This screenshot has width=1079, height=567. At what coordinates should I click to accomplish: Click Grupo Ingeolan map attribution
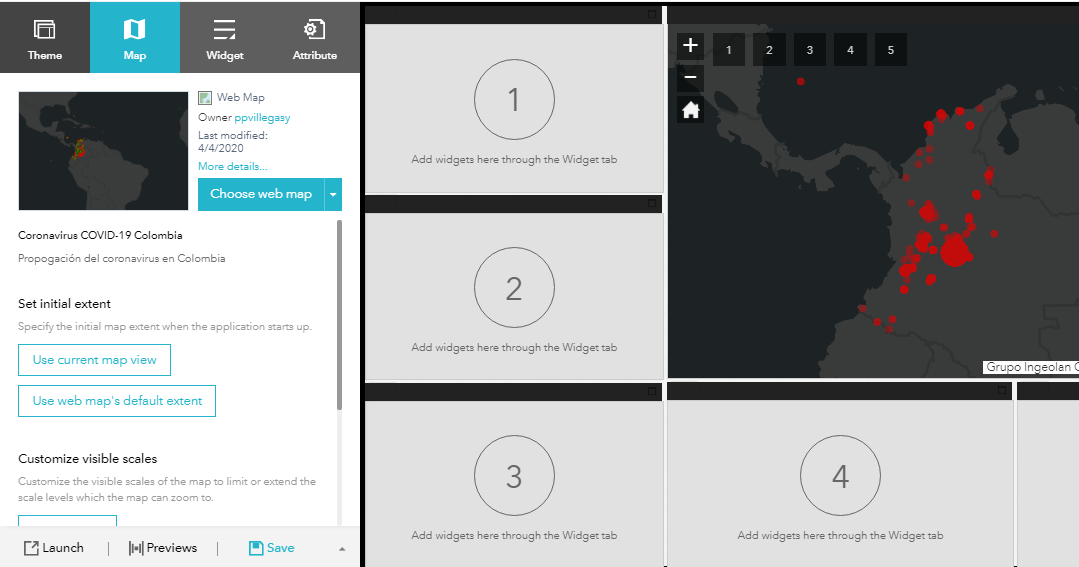(1031, 367)
